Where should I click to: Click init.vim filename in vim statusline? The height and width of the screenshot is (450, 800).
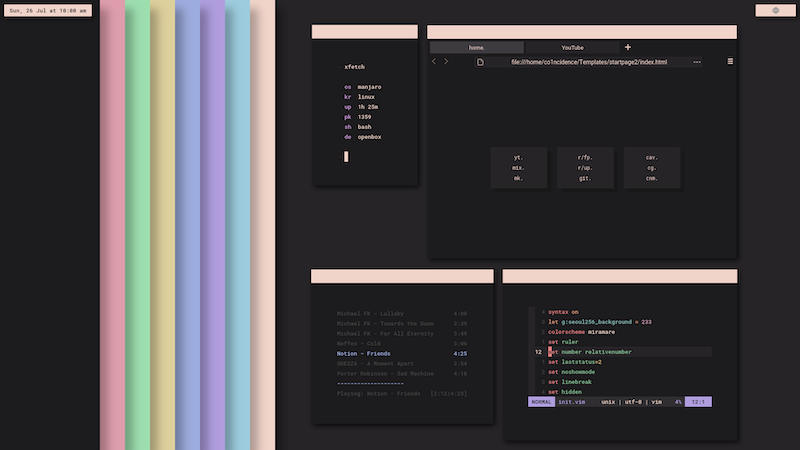click(571, 402)
